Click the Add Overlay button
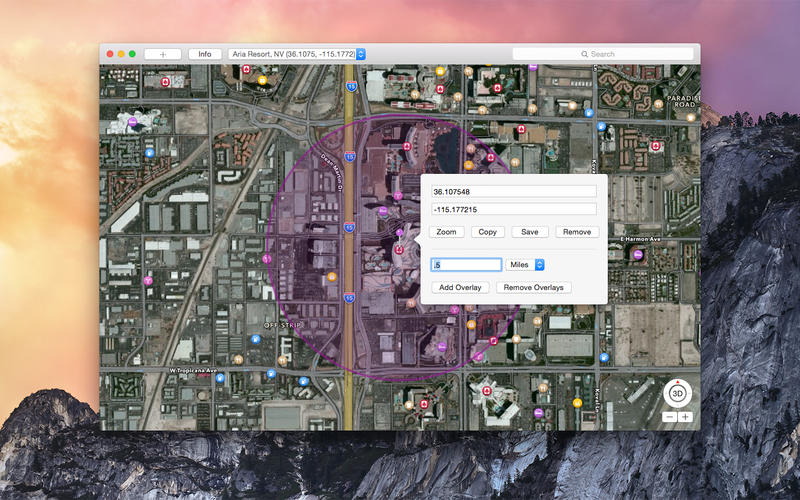The height and width of the screenshot is (500, 800). (460, 287)
